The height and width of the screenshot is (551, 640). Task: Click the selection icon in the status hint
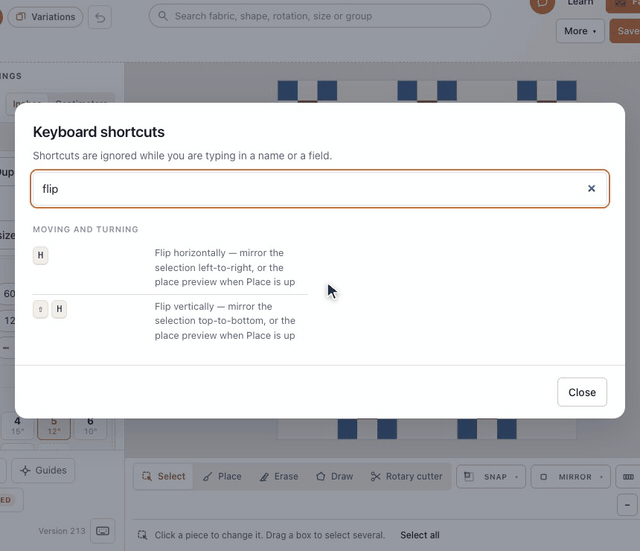tap(142, 535)
